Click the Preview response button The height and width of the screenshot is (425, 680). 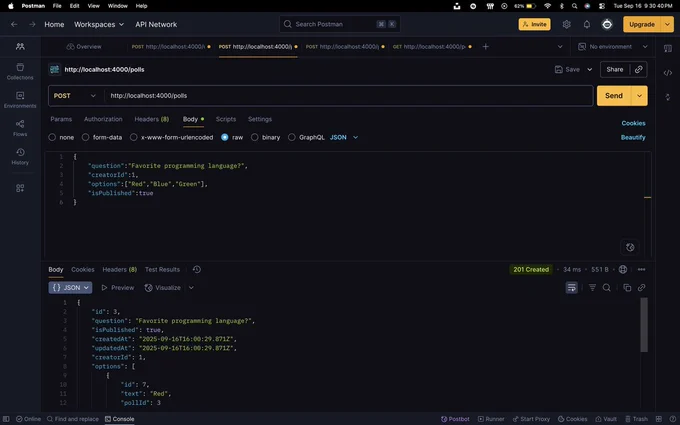pos(118,288)
